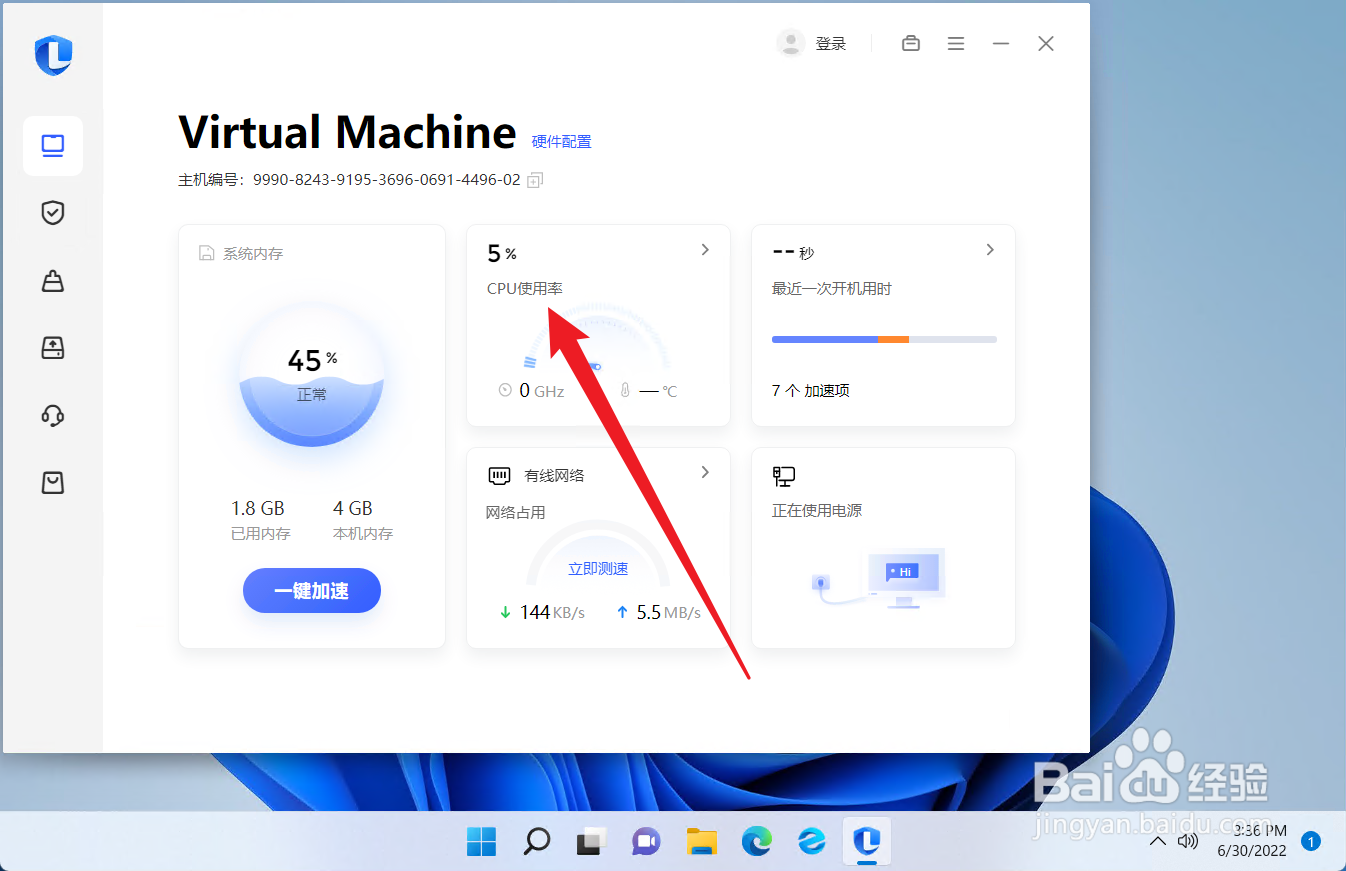The height and width of the screenshot is (871, 1346).
Task: Click the PC Manager taskbar icon
Action: tap(867, 842)
